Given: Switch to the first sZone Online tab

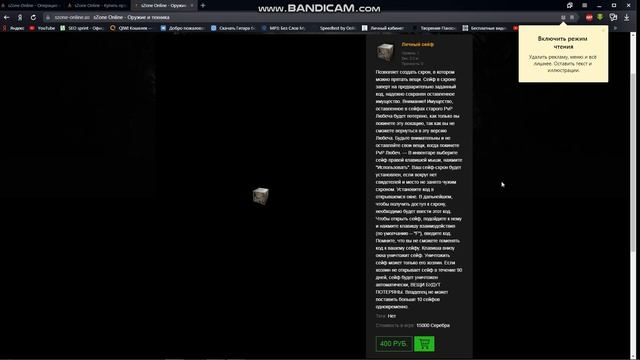Looking at the screenshot, I should pos(32,5).
